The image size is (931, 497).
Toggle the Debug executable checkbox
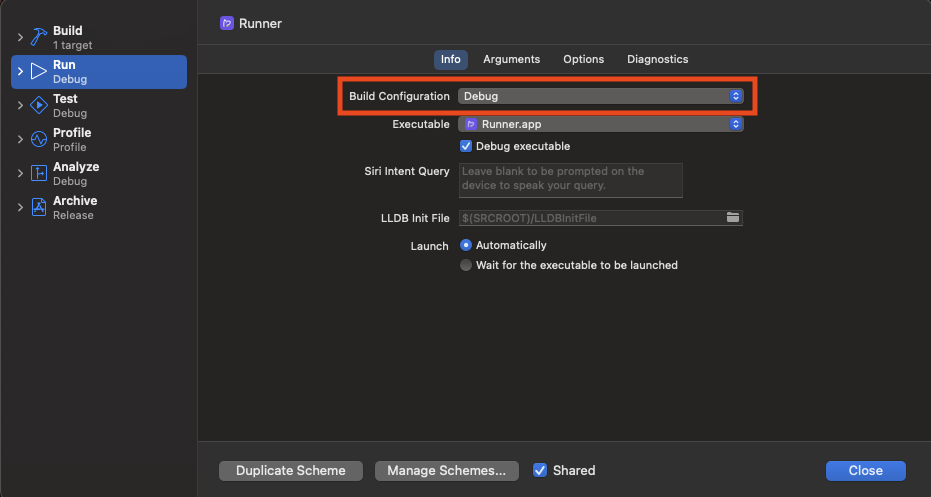pos(466,146)
